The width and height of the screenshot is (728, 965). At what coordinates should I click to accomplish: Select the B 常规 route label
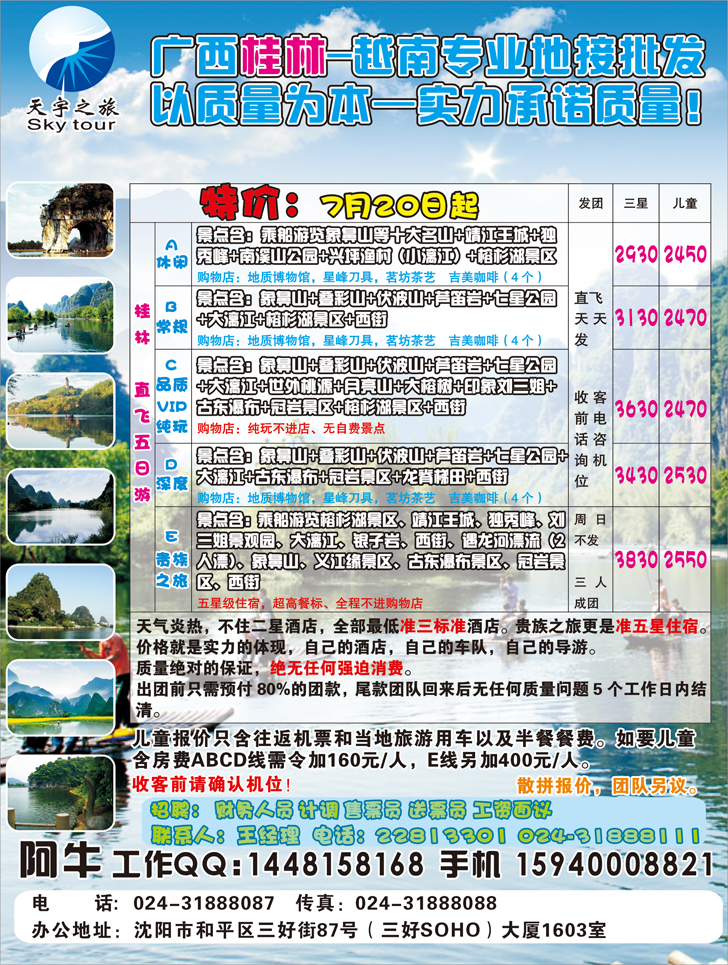tap(172, 318)
